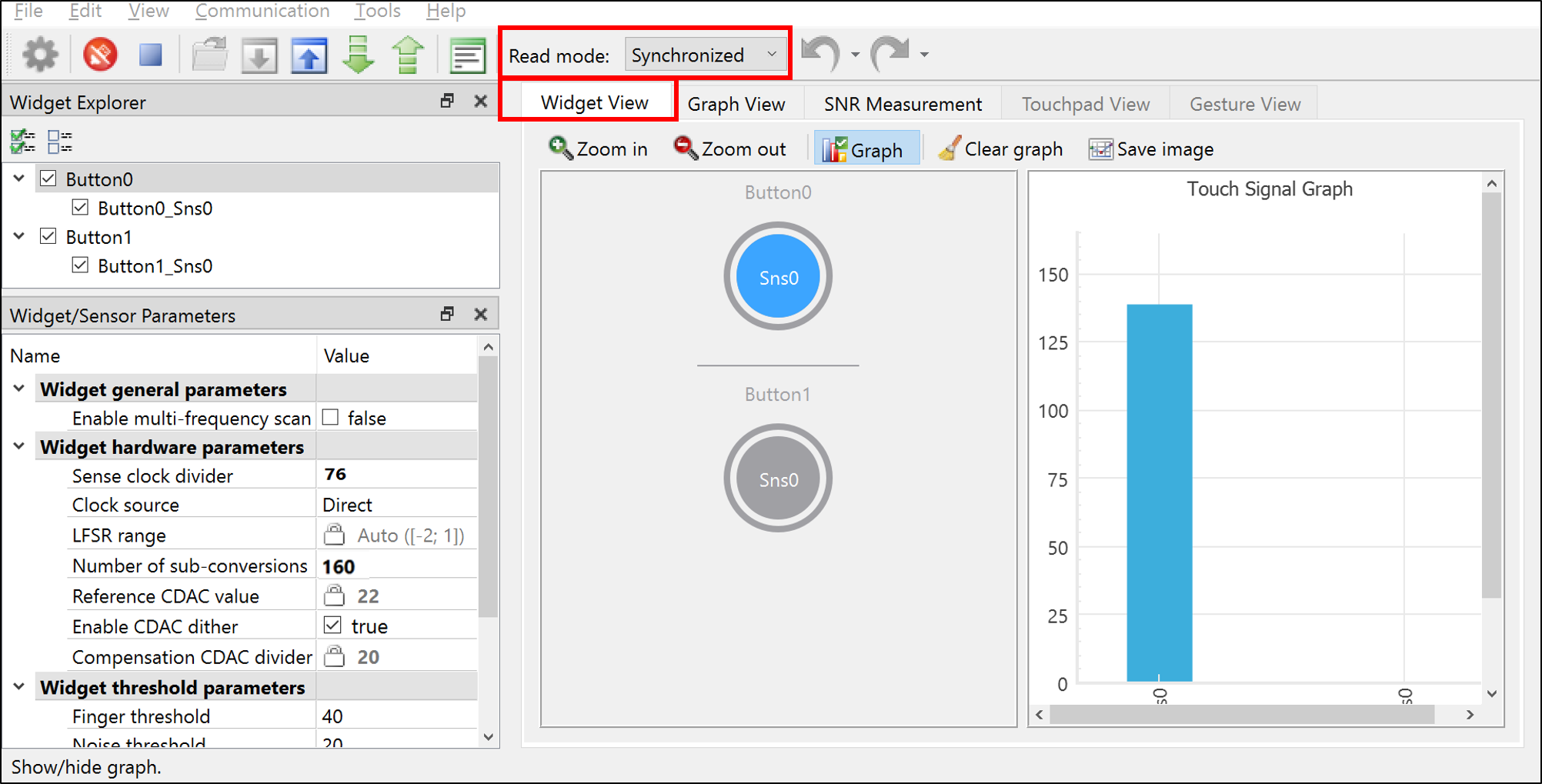Click the LFSR range lock icon
Image resolution: width=1542 pixels, height=784 pixels.
pyautogui.click(x=334, y=534)
